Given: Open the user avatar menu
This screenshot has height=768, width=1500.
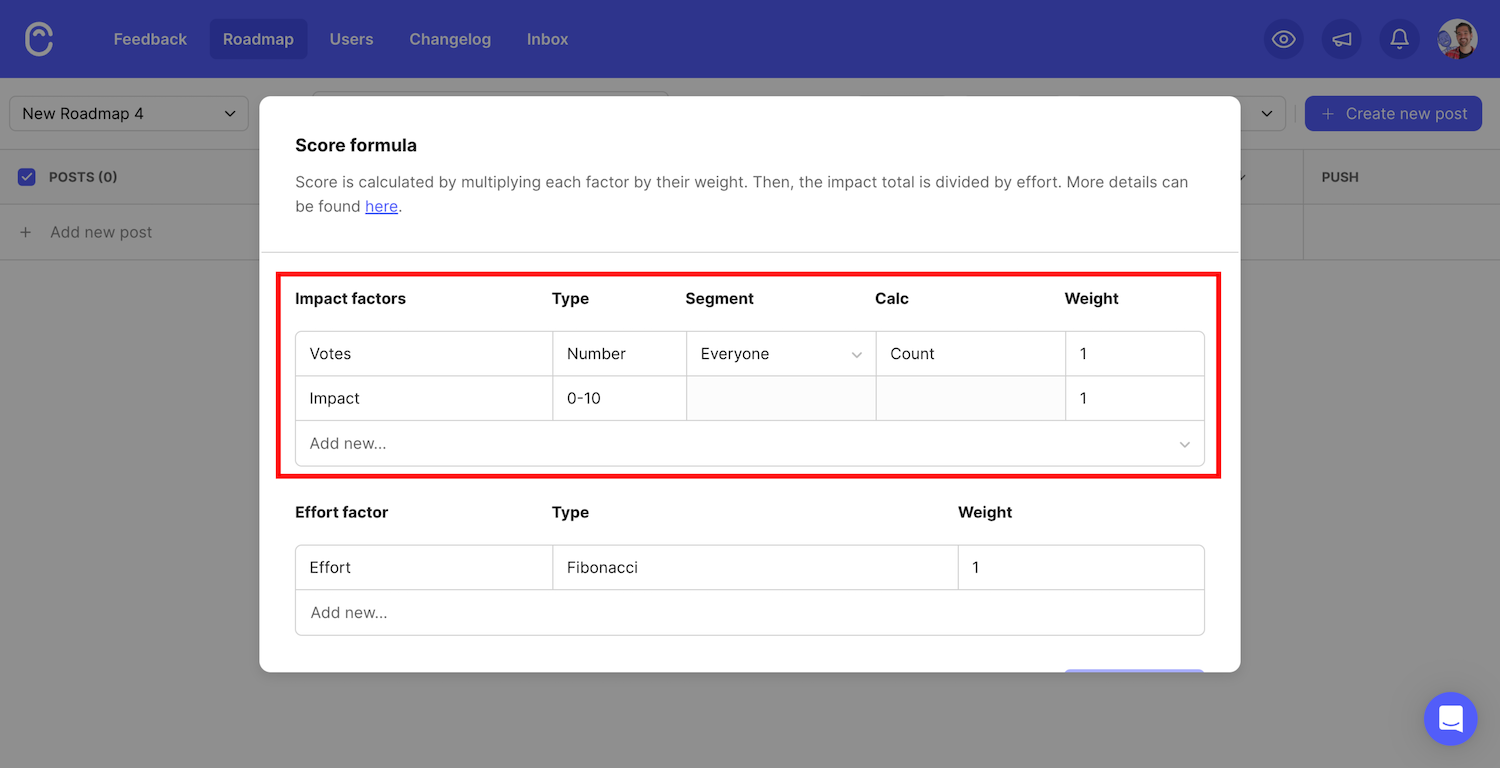Looking at the screenshot, I should click(1458, 39).
